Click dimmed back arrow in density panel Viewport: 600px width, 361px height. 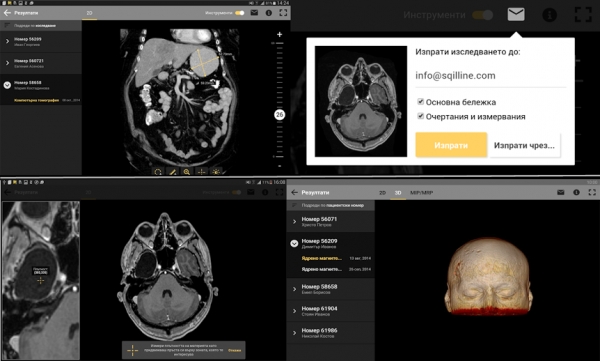click(x=7, y=192)
